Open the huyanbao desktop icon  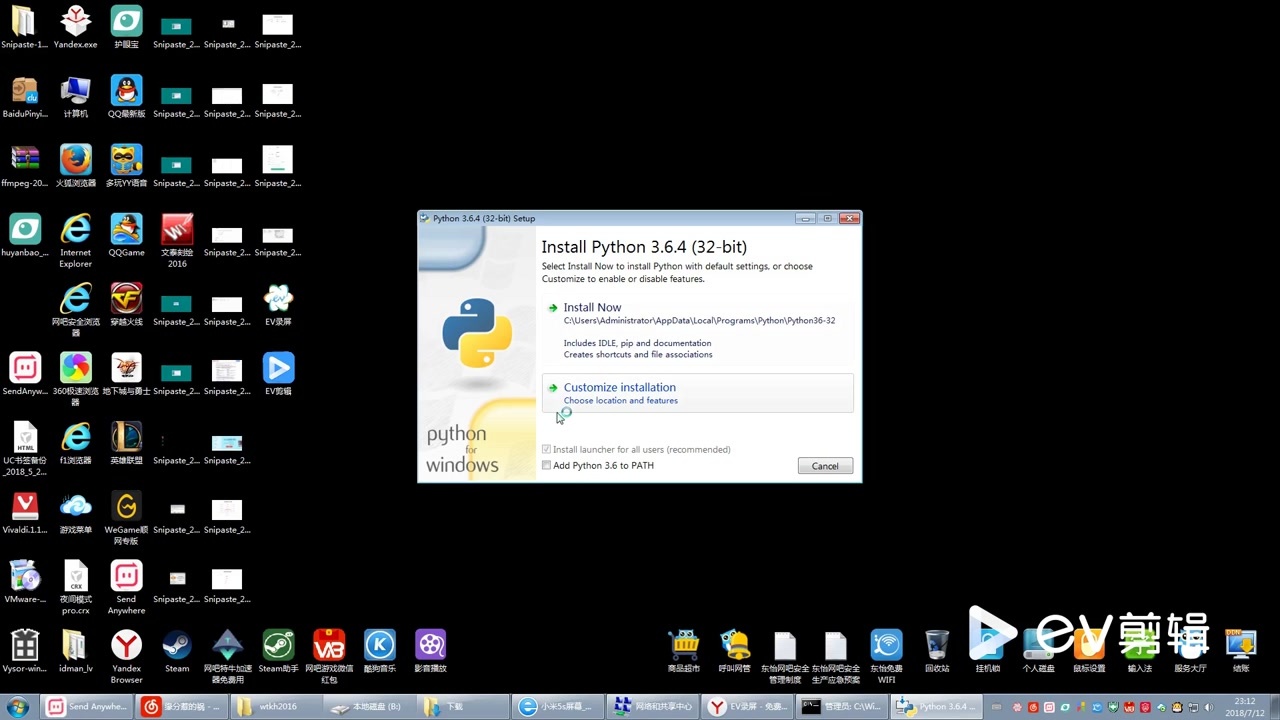tap(25, 236)
